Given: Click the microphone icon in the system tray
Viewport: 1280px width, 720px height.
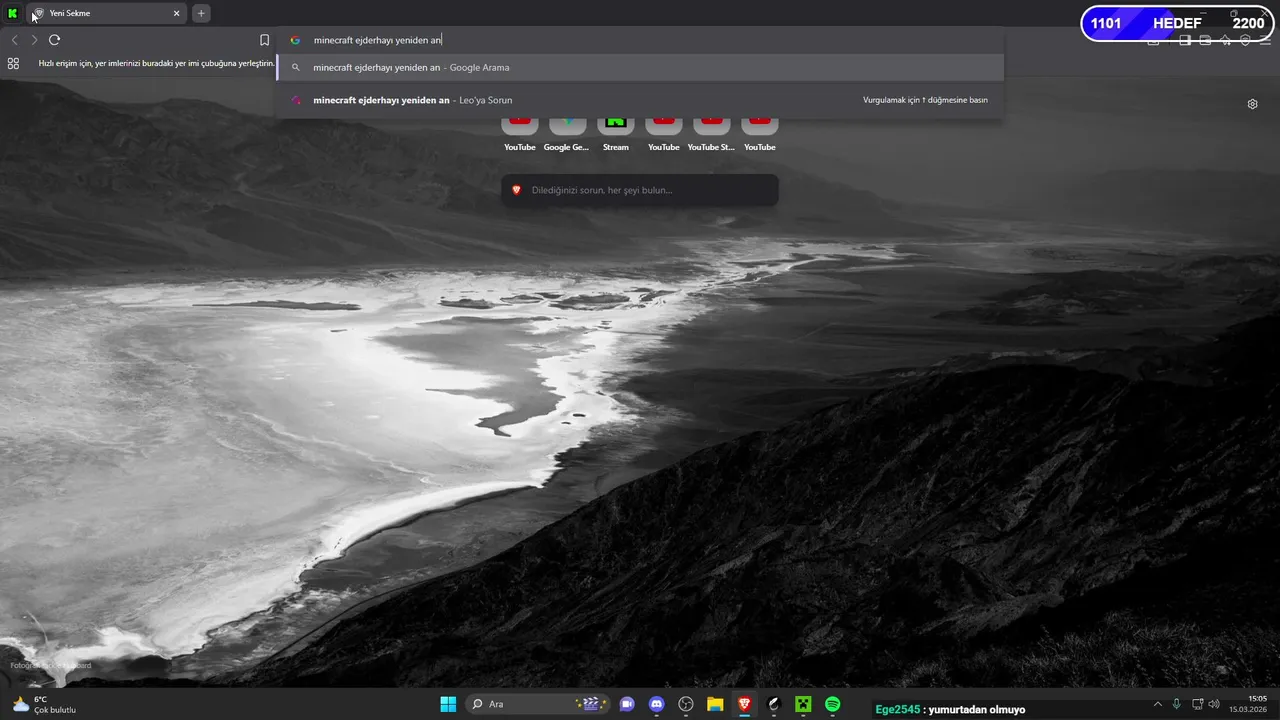Looking at the screenshot, I should click(1177, 704).
